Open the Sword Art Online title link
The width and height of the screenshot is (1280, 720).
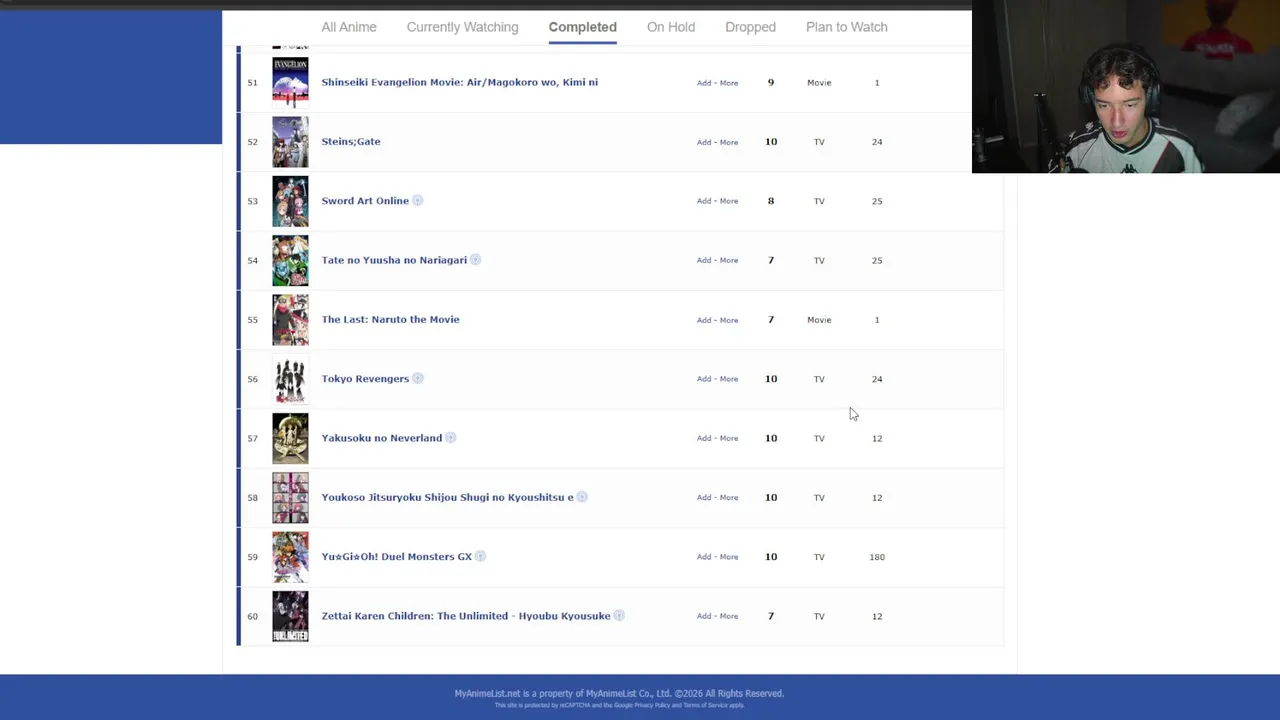[x=365, y=201]
